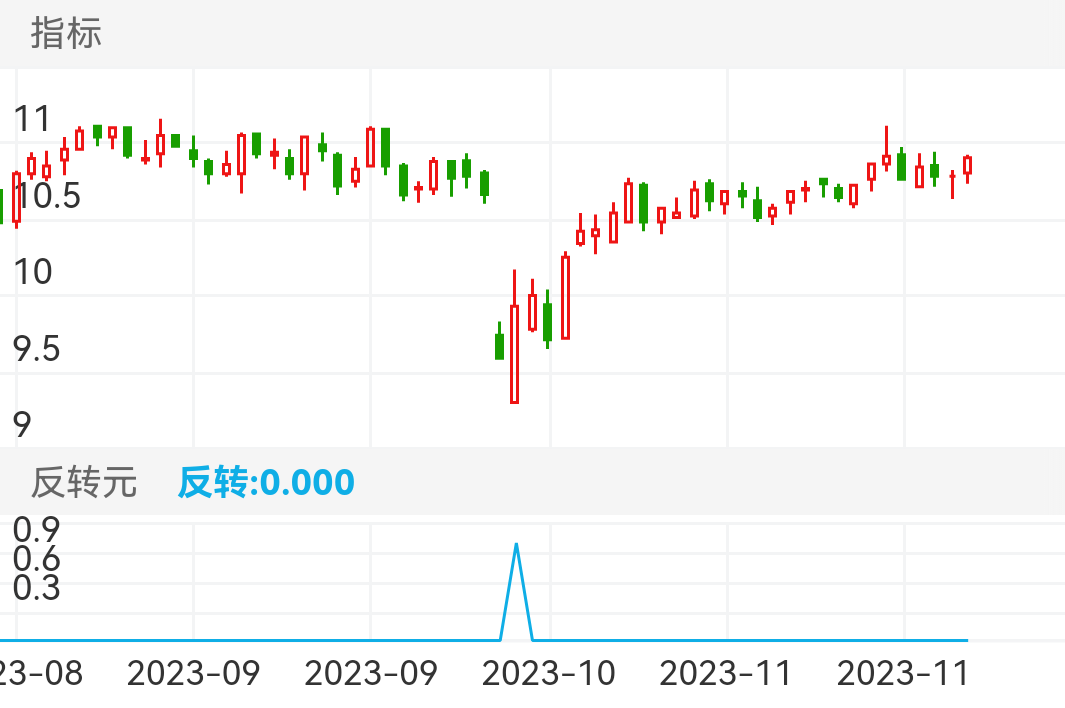Select the 10 price axis label
This screenshot has width=1065, height=708.
32,272
